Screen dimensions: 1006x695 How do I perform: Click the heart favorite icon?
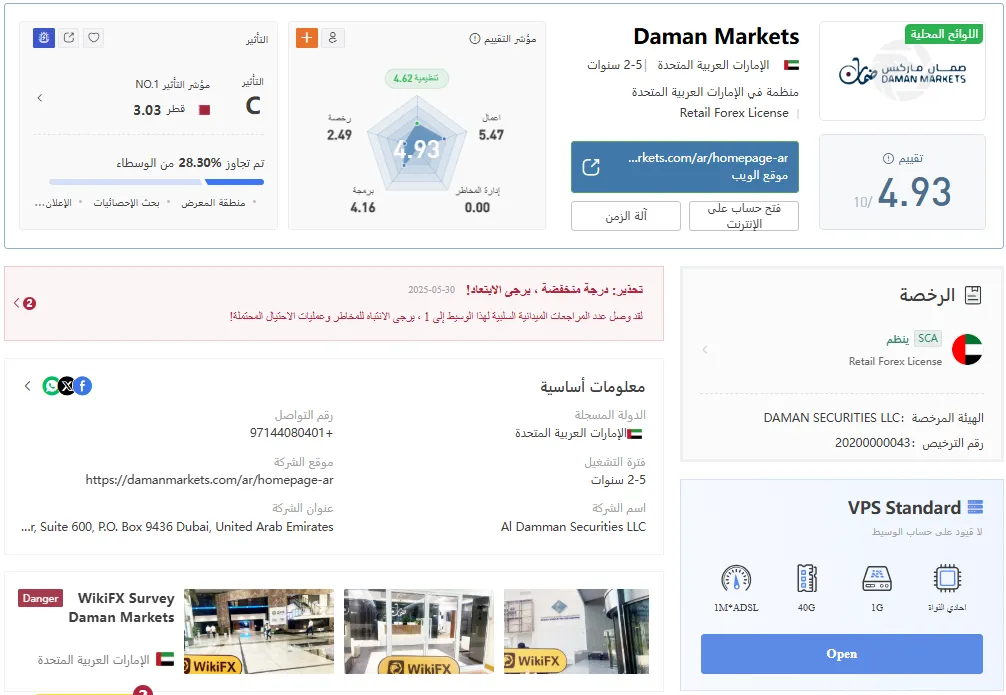94,38
